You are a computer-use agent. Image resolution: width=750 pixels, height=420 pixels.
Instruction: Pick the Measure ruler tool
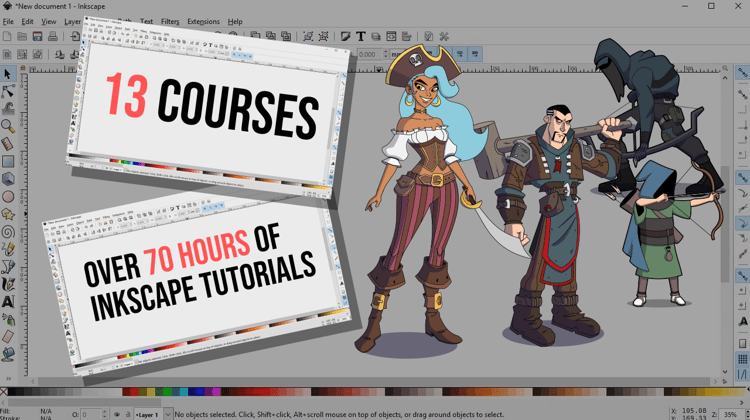click(8, 144)
